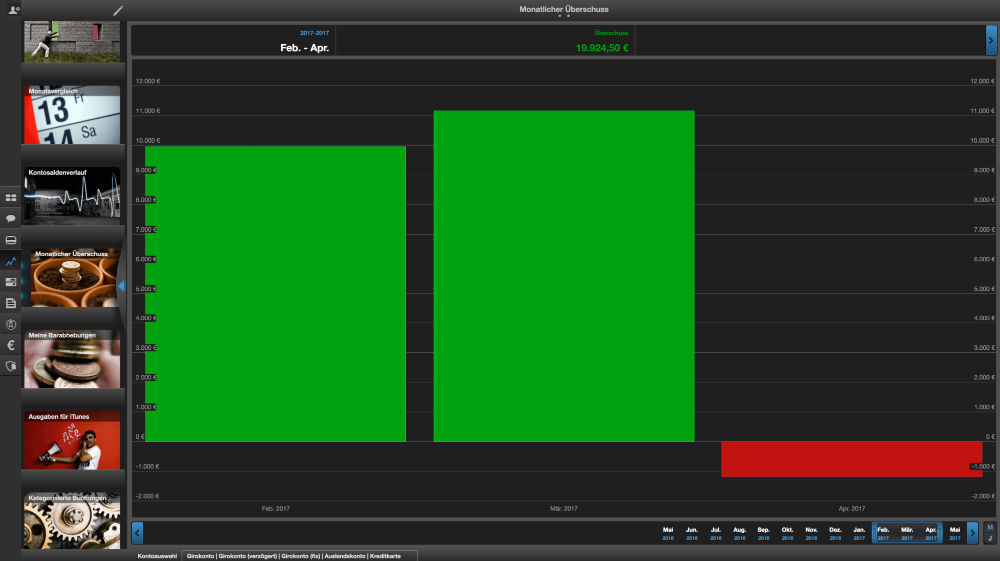The width and height of the screenshot is (1000, 561).
Task: Click the red April 2017 deficit bar
Action: (x=856, y=458)
